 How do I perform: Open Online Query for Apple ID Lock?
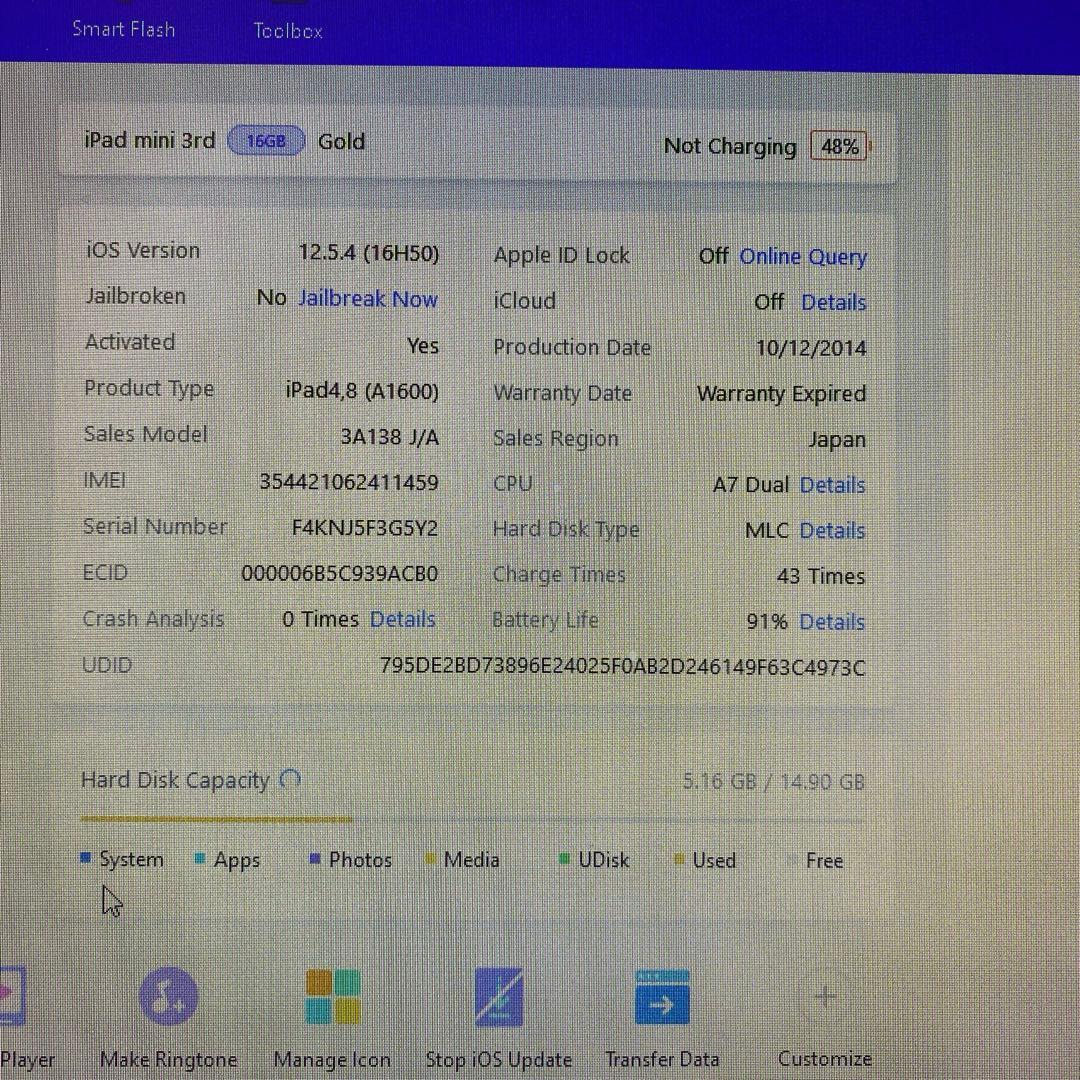[803, 256]
